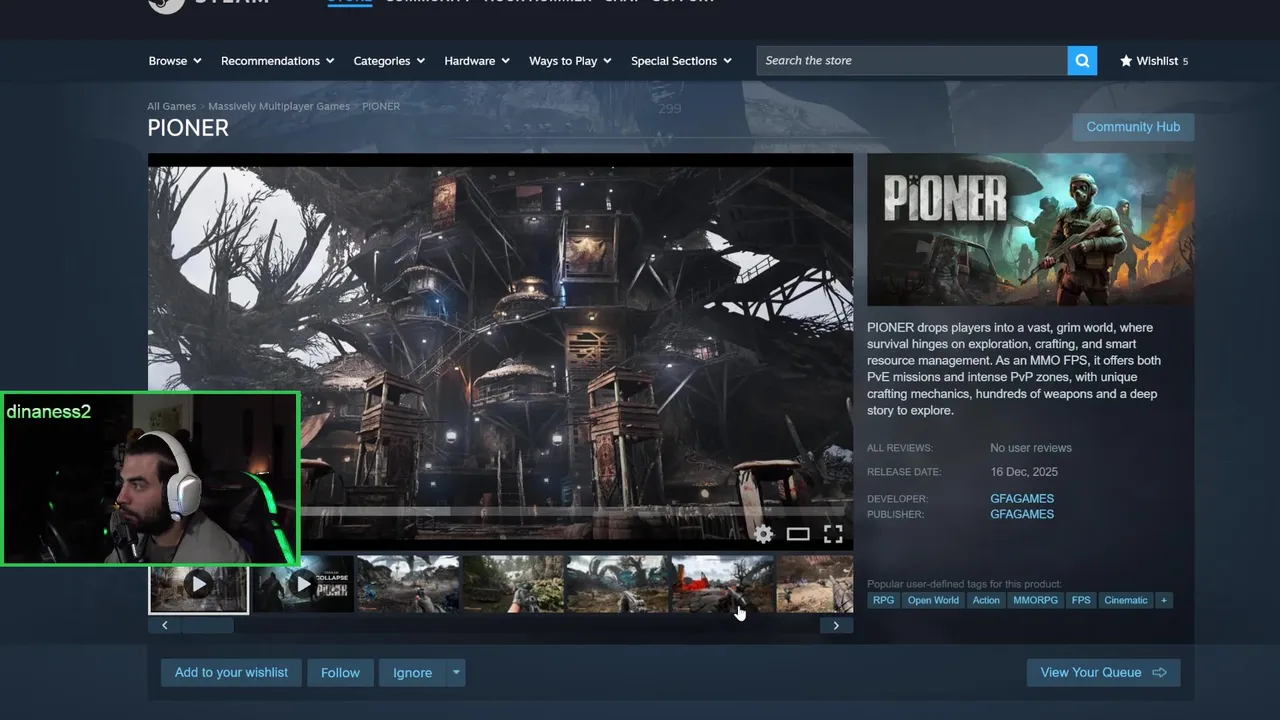
Task: Toggle theater mode in video player
Action: (x=798, y=534)
